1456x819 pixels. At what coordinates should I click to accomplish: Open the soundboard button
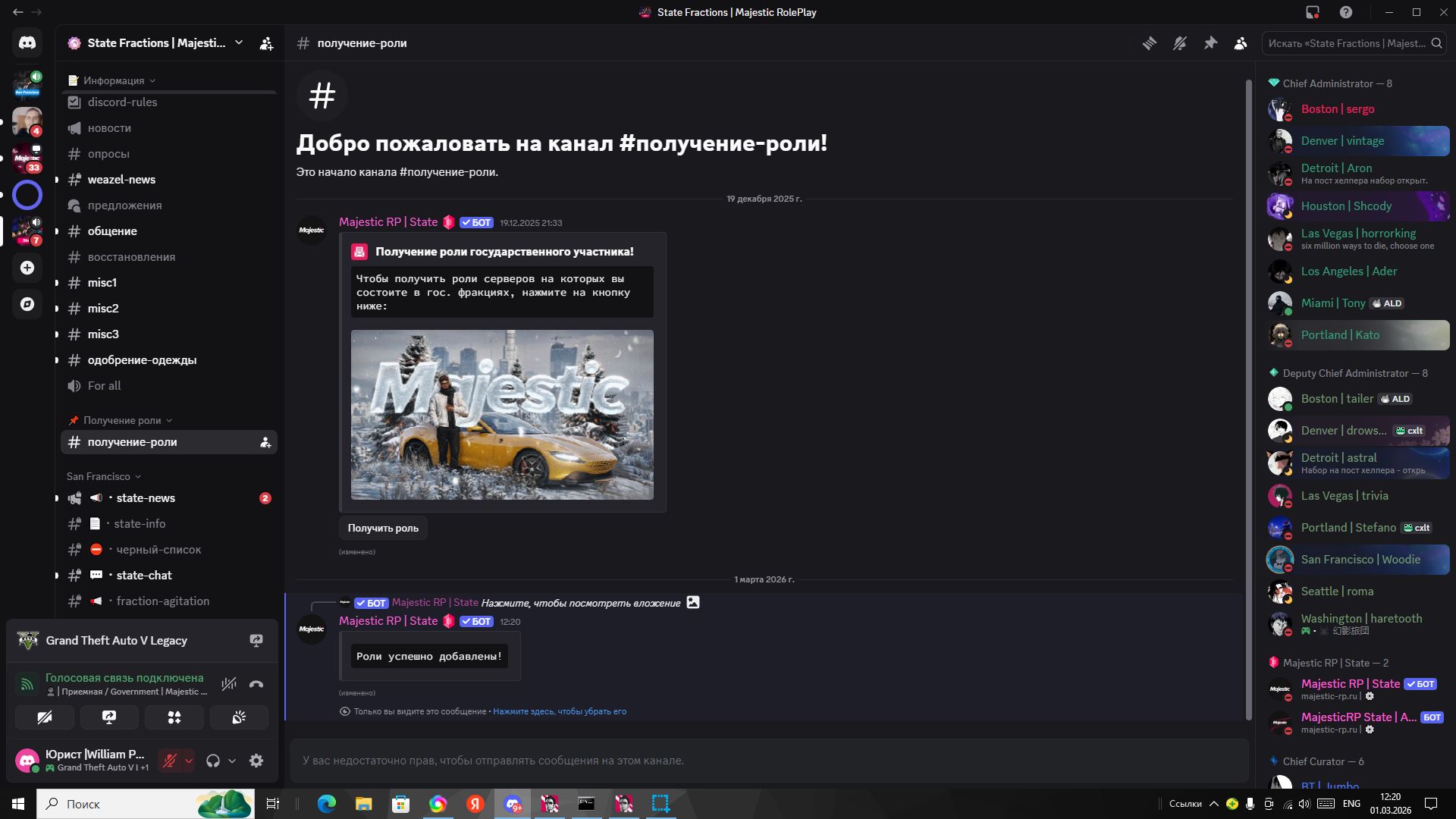coord(239,717)
